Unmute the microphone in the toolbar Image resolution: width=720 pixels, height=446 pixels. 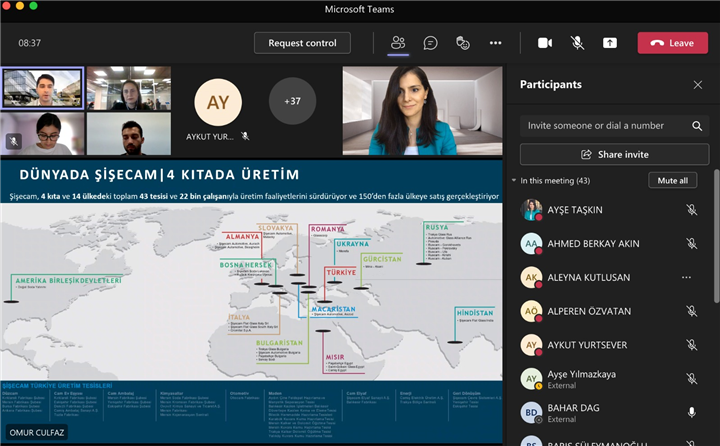coord(577,43)
